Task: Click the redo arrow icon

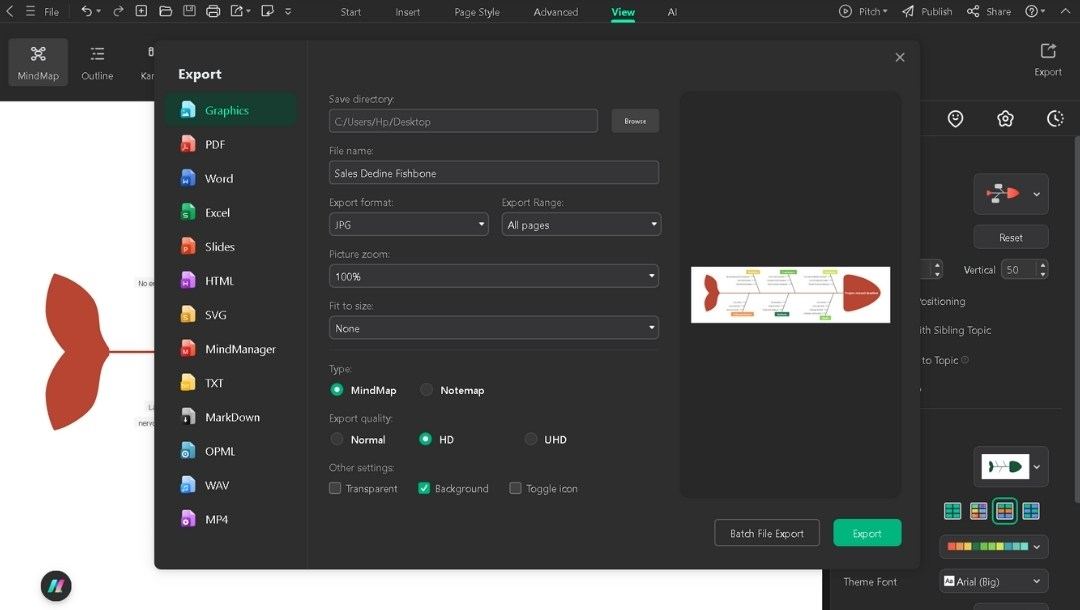Action: coord(118,11)
